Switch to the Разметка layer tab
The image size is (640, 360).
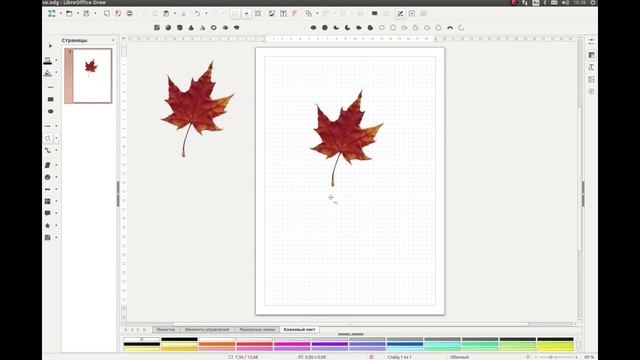[166, 329]
